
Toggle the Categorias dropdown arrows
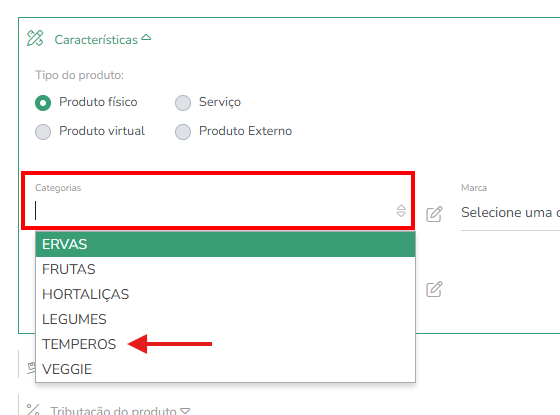pyautogui.click(x=401, y=211)
